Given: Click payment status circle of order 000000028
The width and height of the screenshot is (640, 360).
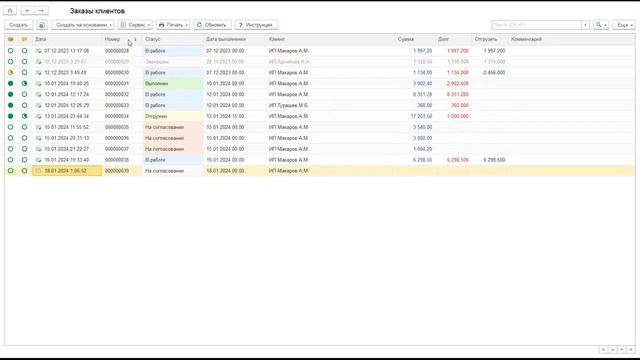Looking at the screenshot, I should point(11,51).
